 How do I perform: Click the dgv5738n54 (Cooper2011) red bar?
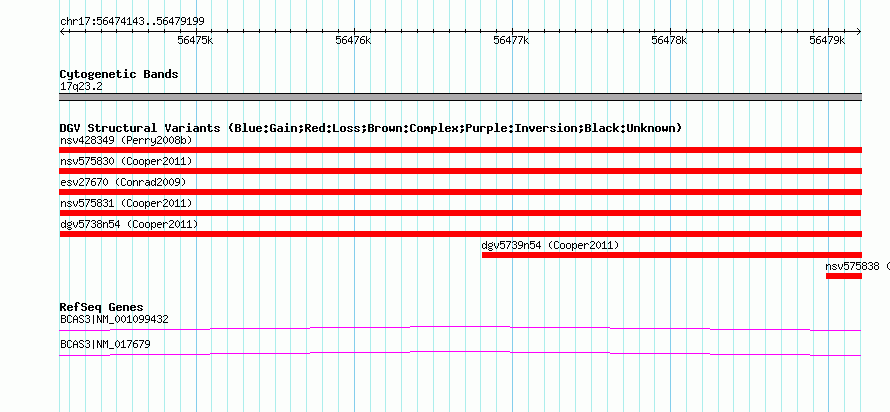[x=460, y=234]
